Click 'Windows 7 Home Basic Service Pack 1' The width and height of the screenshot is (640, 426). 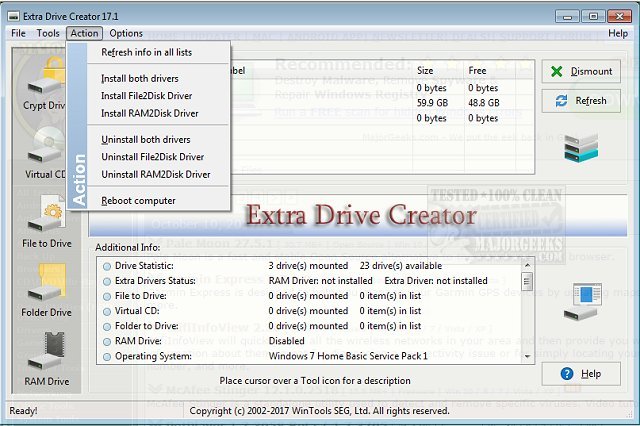[348, 356]
